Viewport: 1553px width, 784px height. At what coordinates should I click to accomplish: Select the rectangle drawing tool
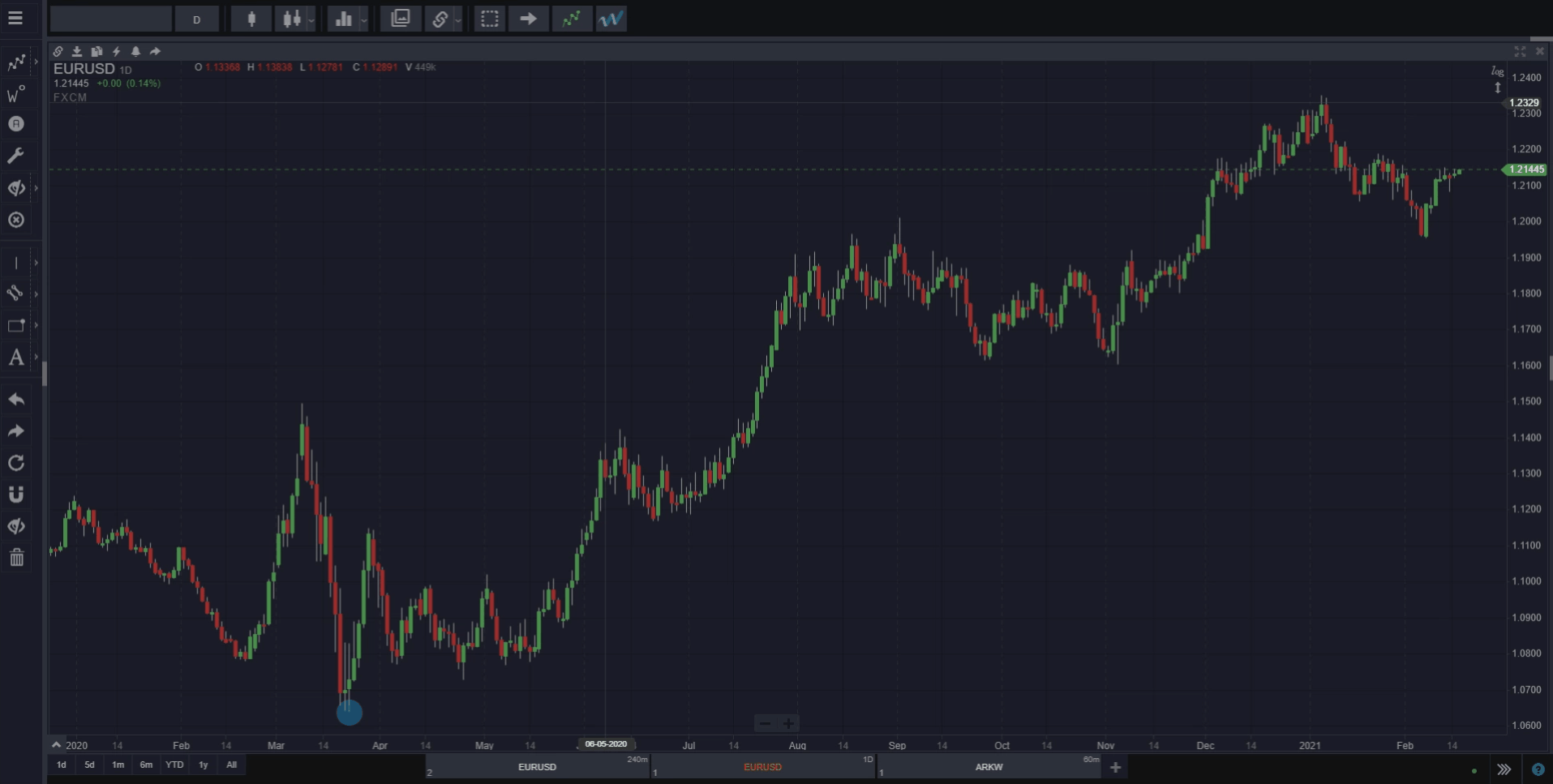click(x=16, y=325)
